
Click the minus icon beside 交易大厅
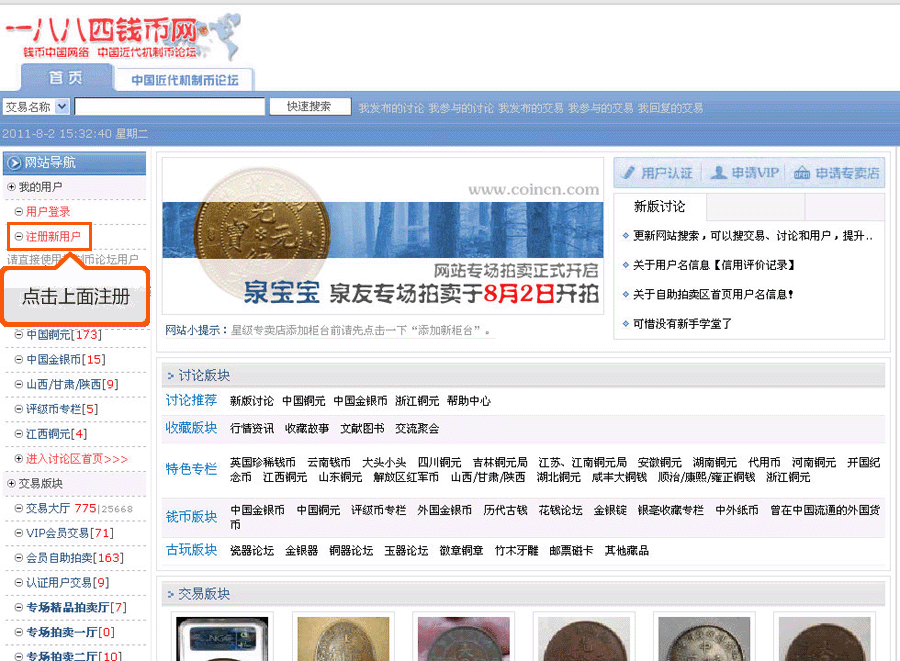[x=18, y=508]
